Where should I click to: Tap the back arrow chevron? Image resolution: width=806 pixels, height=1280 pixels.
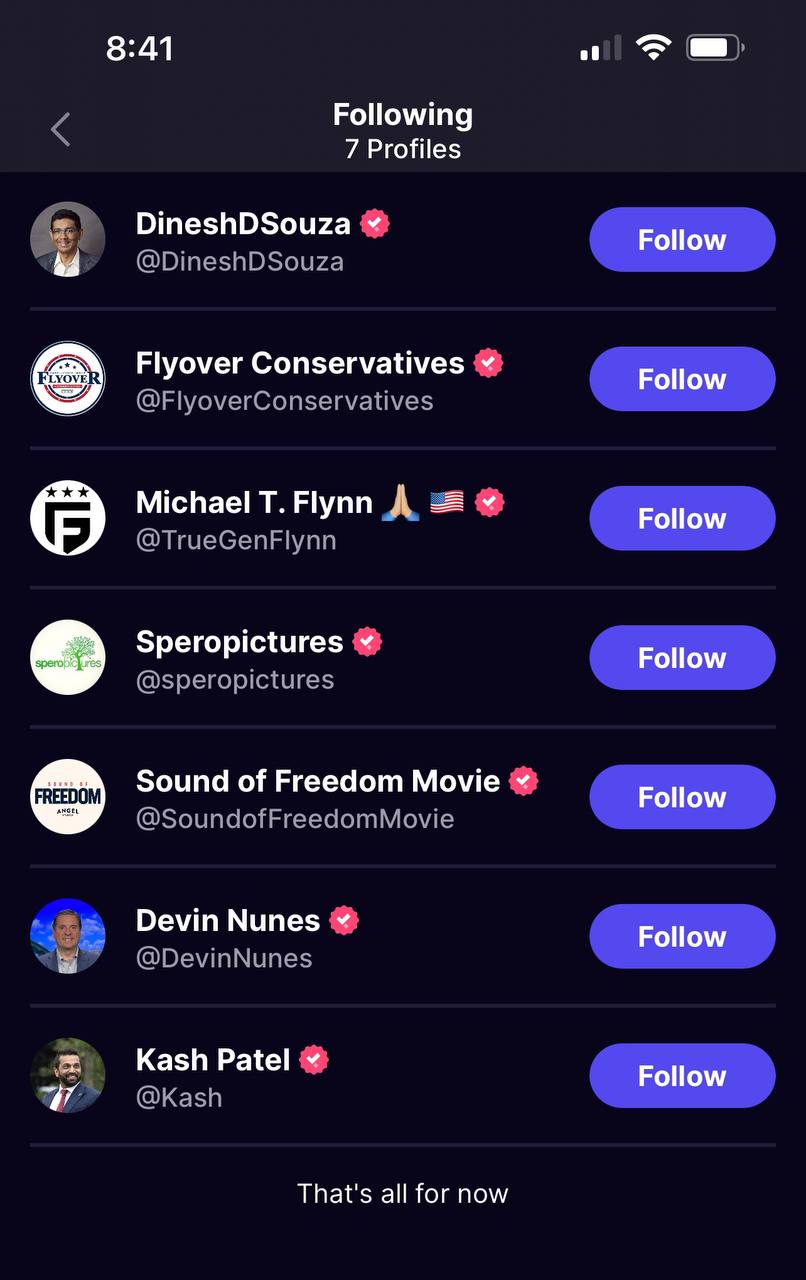[61, 130]
